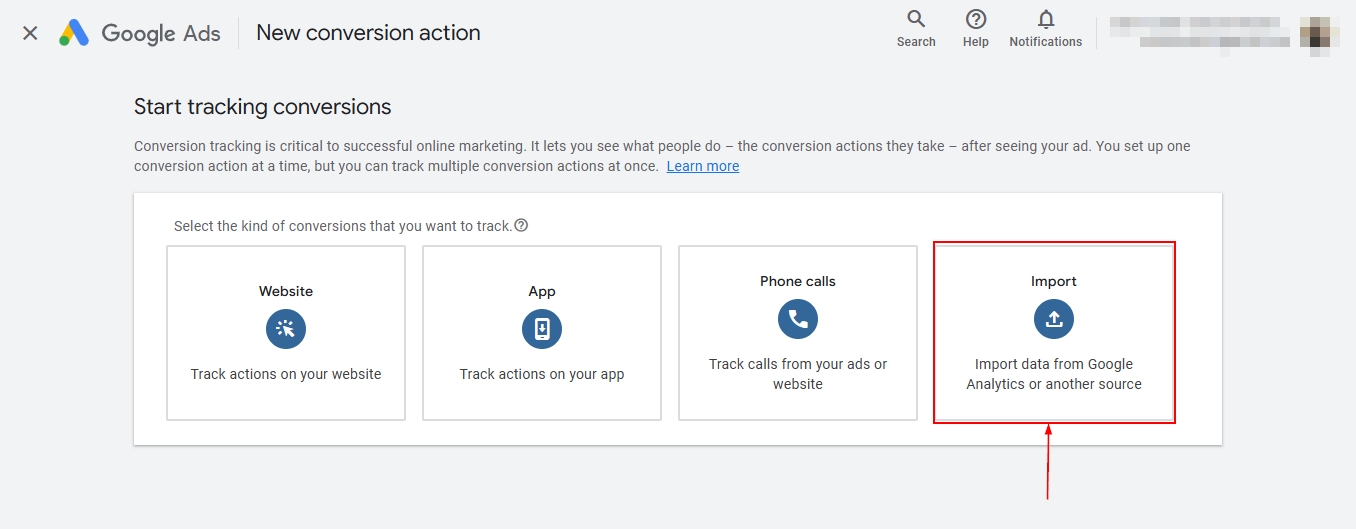Click the Website cursor-click icon
The width and height of the screenshot is (1356, 529).
click(286, 329)
